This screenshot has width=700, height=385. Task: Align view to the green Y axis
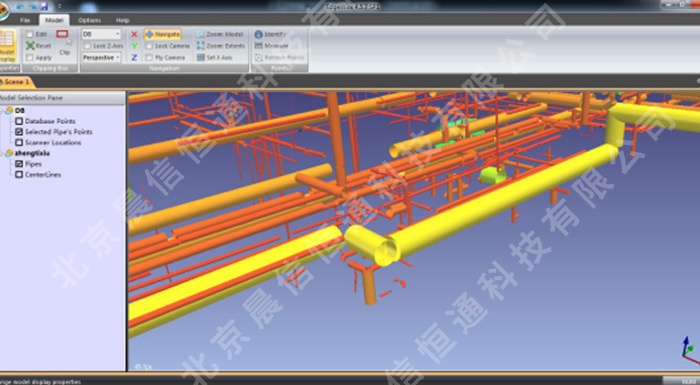134,46
